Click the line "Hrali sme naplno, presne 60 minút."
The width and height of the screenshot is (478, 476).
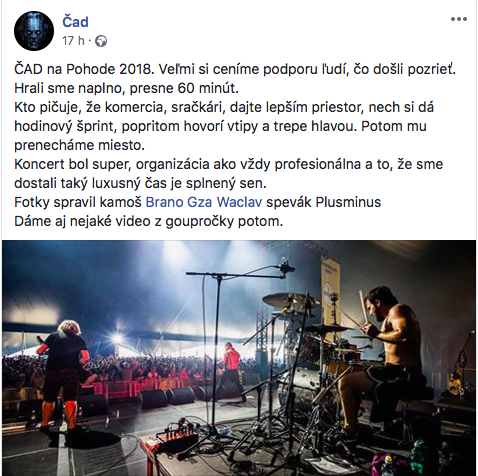tap(127, 88)
